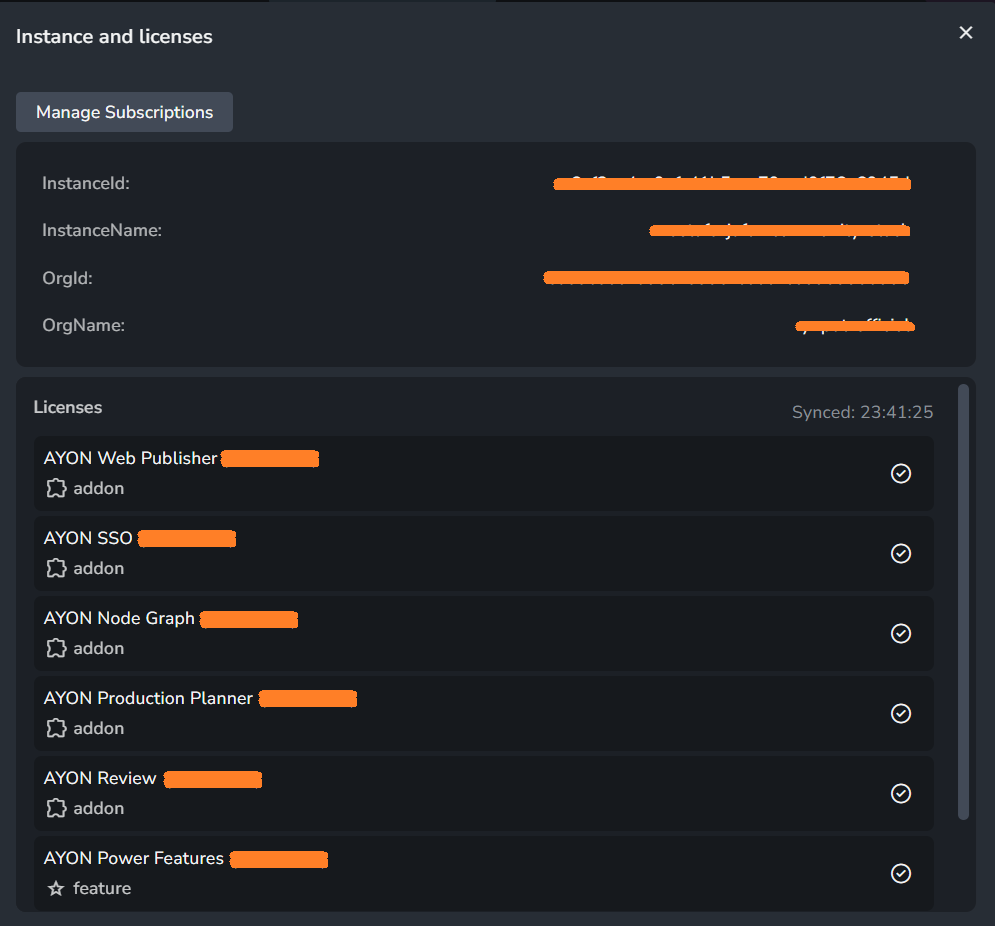Click the Manage Subscriptions button
Screen dimensions: 995x926
[x=124, y=112]
